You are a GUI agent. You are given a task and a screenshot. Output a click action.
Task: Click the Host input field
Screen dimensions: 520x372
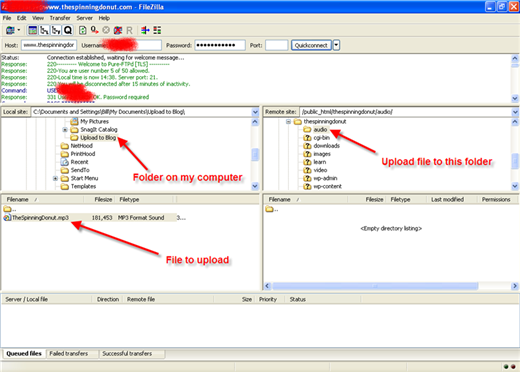pyautogui.click(x=49, y=45)
